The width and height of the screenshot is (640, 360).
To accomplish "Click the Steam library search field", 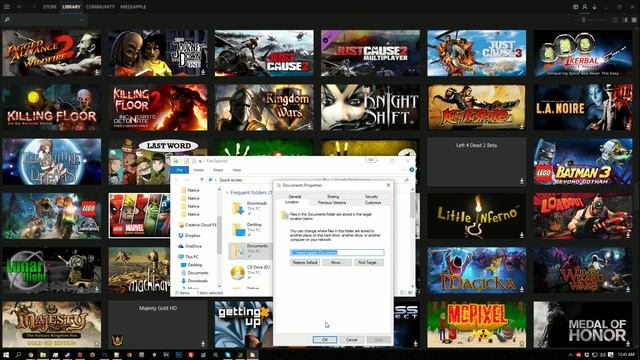I will tap(45, 20).
